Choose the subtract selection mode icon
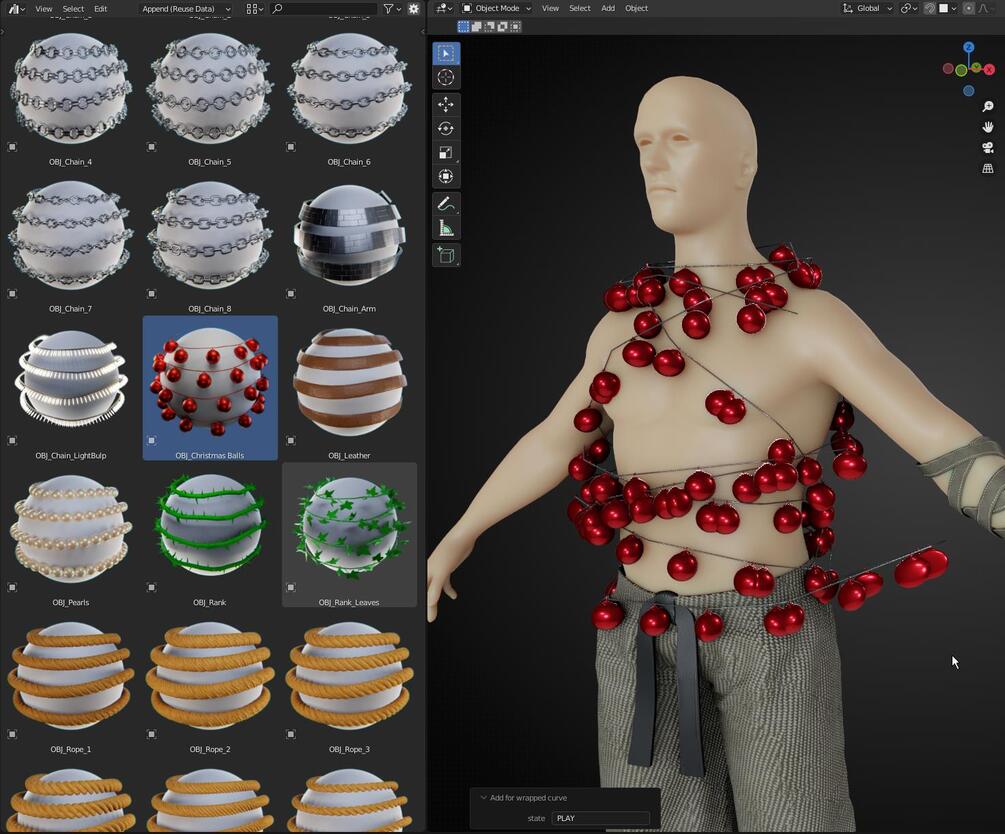This screenshot has height=834, width=1005. point(490,26)
